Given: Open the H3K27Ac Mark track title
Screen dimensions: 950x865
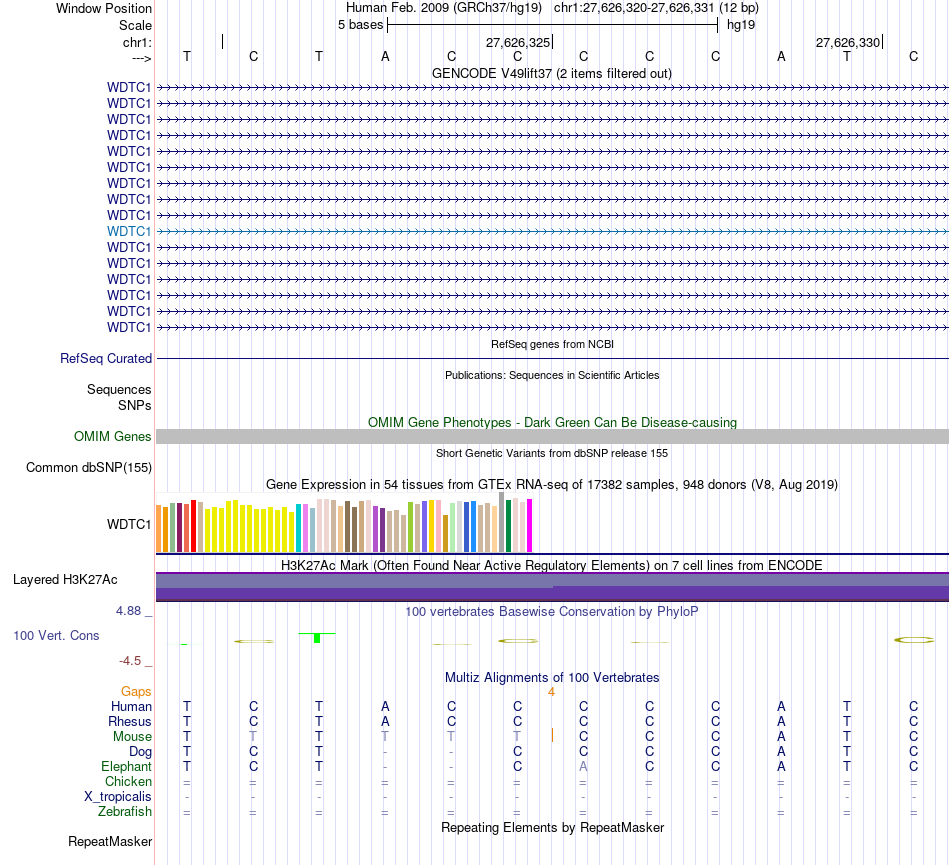Looking at the screenshot, I should (552, 565).
